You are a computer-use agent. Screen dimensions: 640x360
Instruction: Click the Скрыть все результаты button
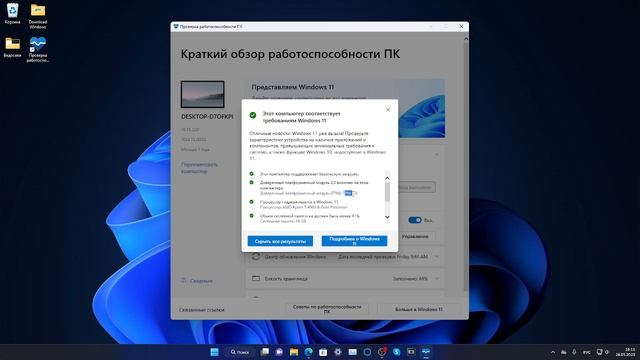tap(280, 241)
